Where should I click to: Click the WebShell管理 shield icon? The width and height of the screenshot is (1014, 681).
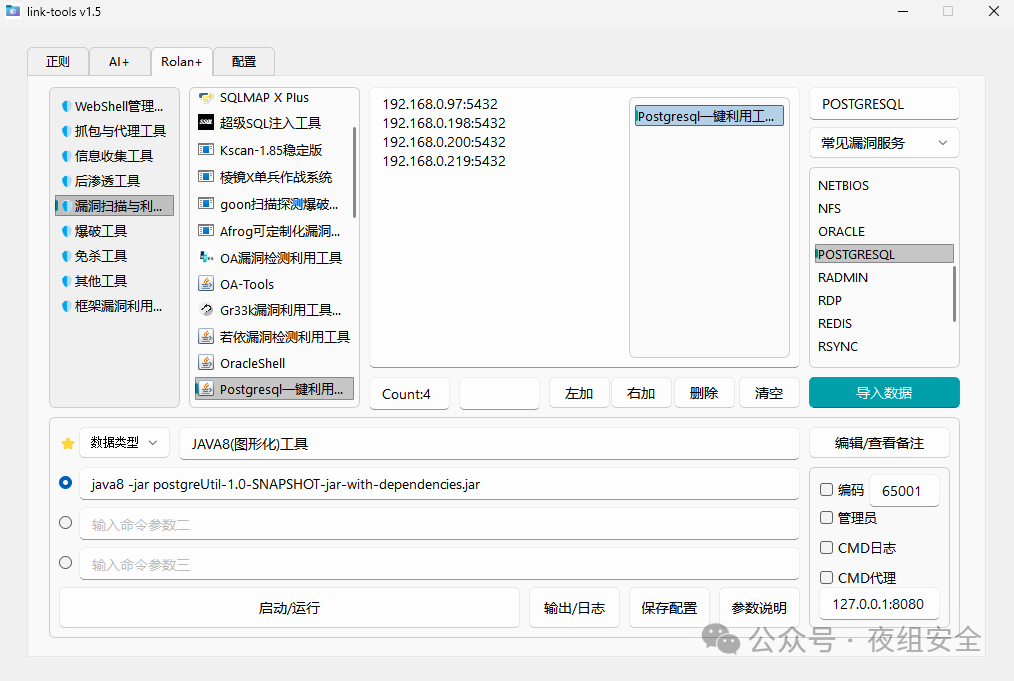[x=65, y=106]
